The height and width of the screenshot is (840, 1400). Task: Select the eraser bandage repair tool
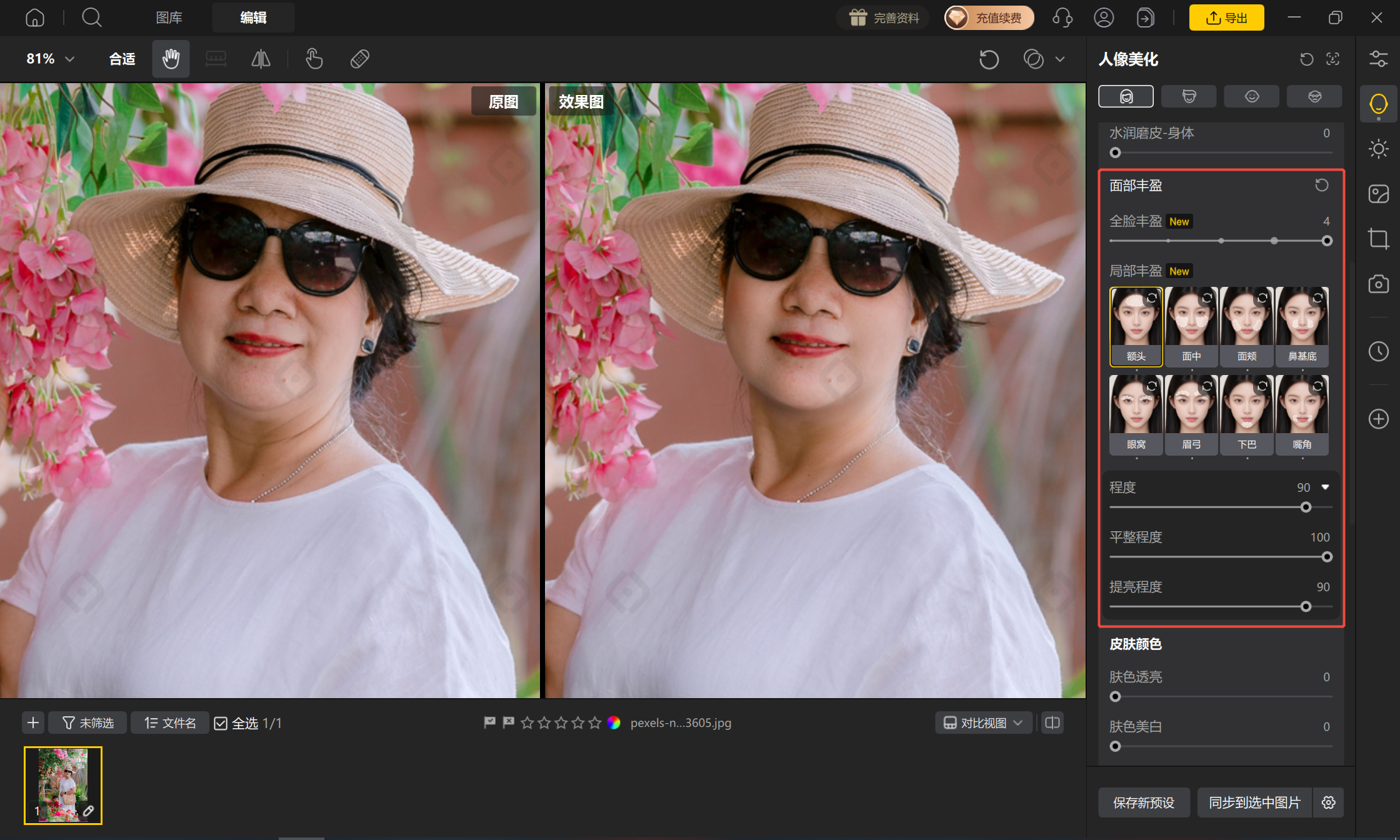click(360, 59)
